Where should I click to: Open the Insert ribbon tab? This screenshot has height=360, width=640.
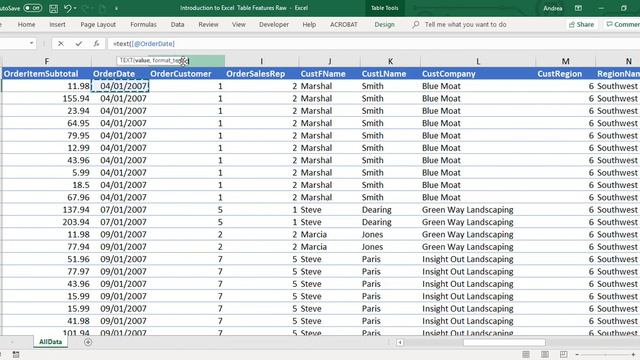click(x=58, y=24)
